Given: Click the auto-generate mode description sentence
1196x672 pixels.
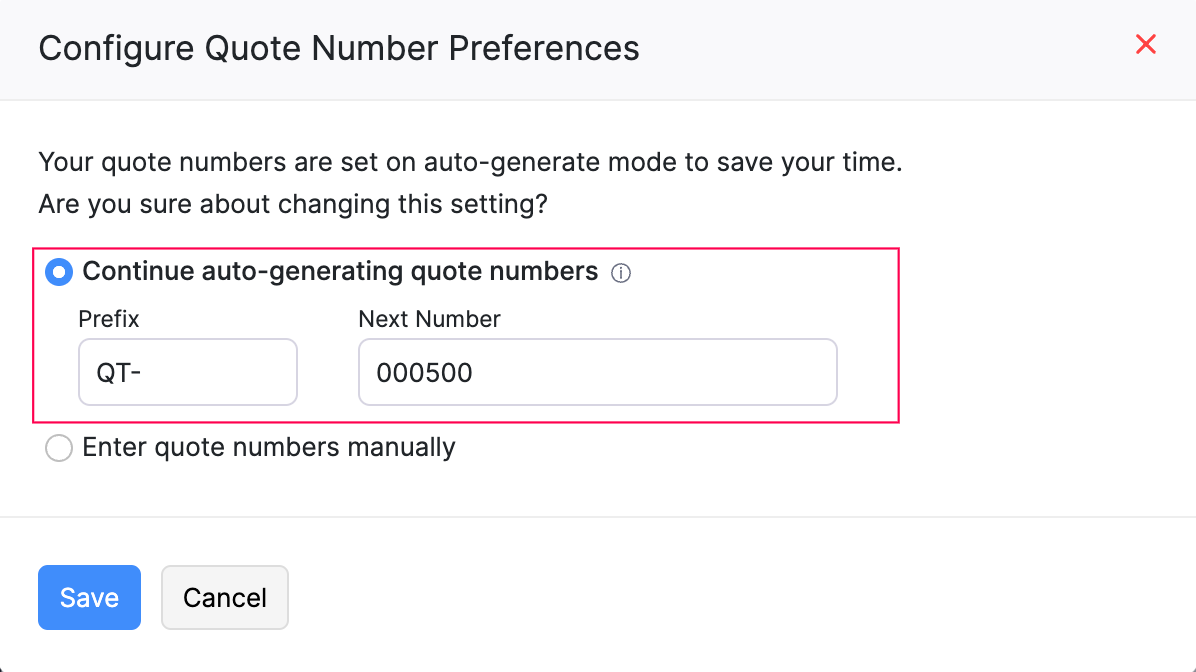Looking at the screenshot, I should click(x=470, y=162).
